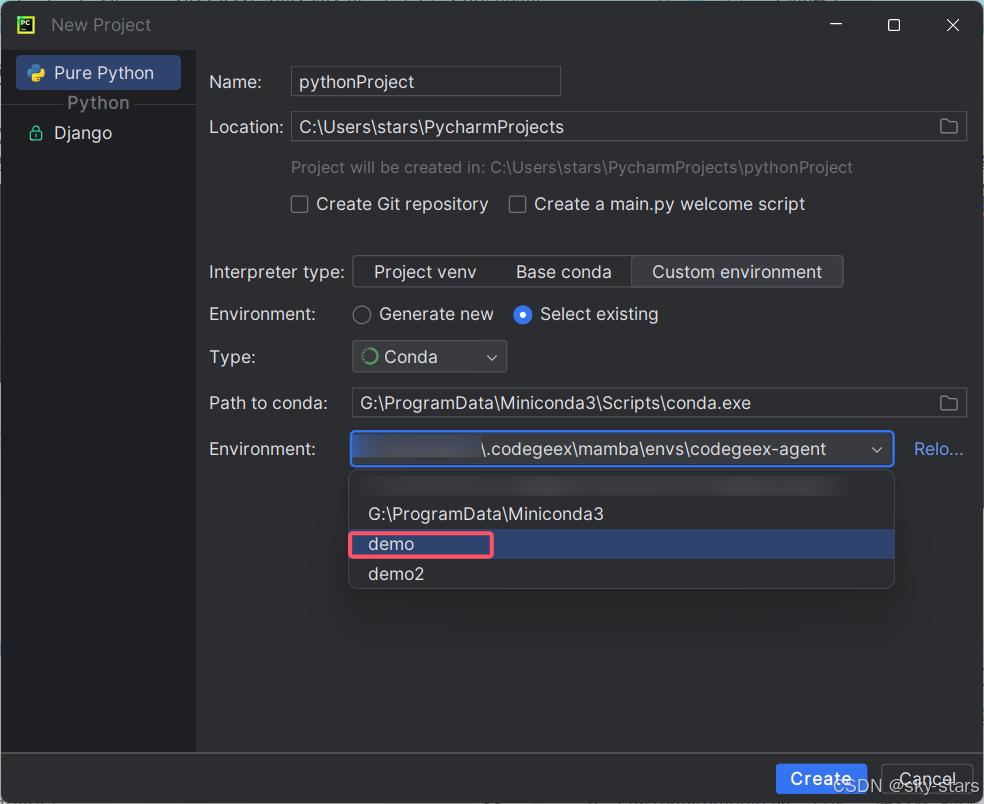
Task: Choose Select existing environment radio button
Action: (523, 314)
